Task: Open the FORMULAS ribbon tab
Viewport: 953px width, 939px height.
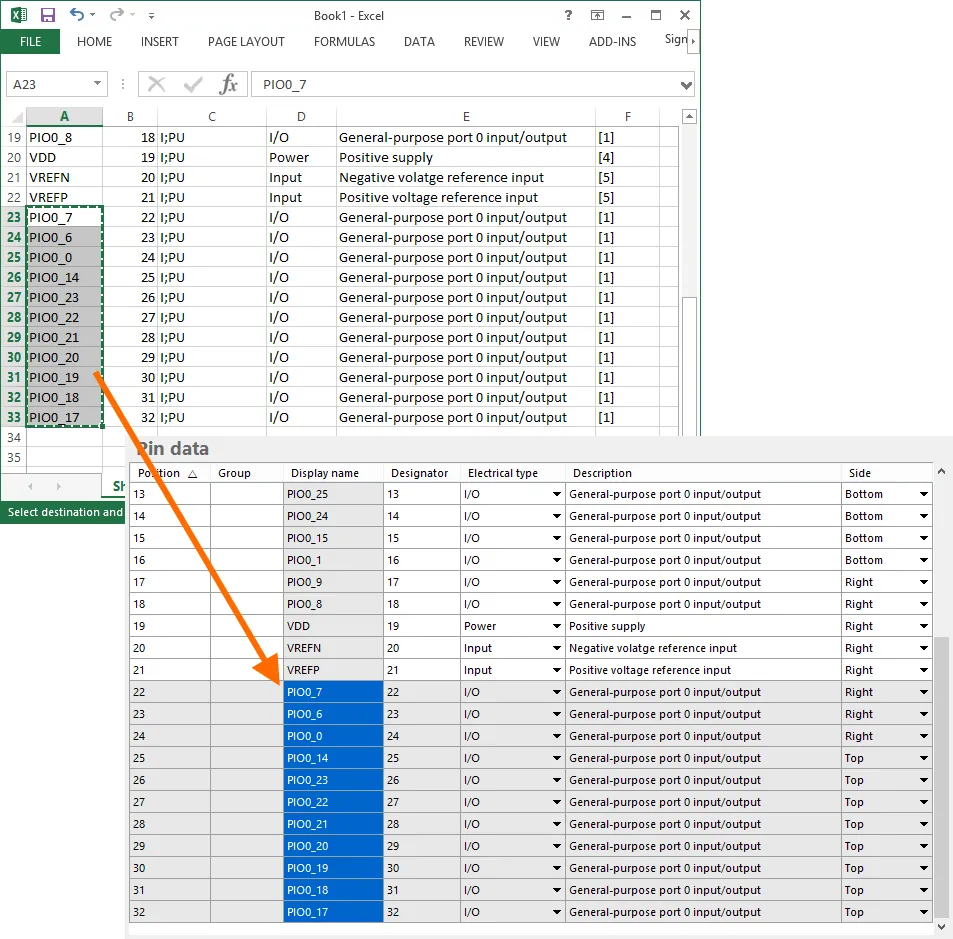Action: (x=344, y=42)
